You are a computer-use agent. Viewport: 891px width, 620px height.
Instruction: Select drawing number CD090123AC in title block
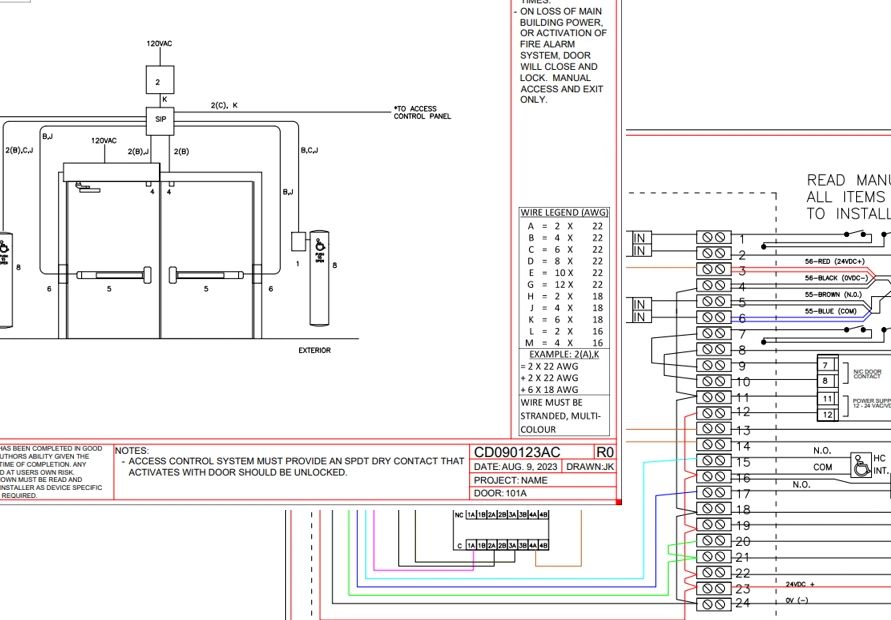pyautogui.click(x=517, y=452)
